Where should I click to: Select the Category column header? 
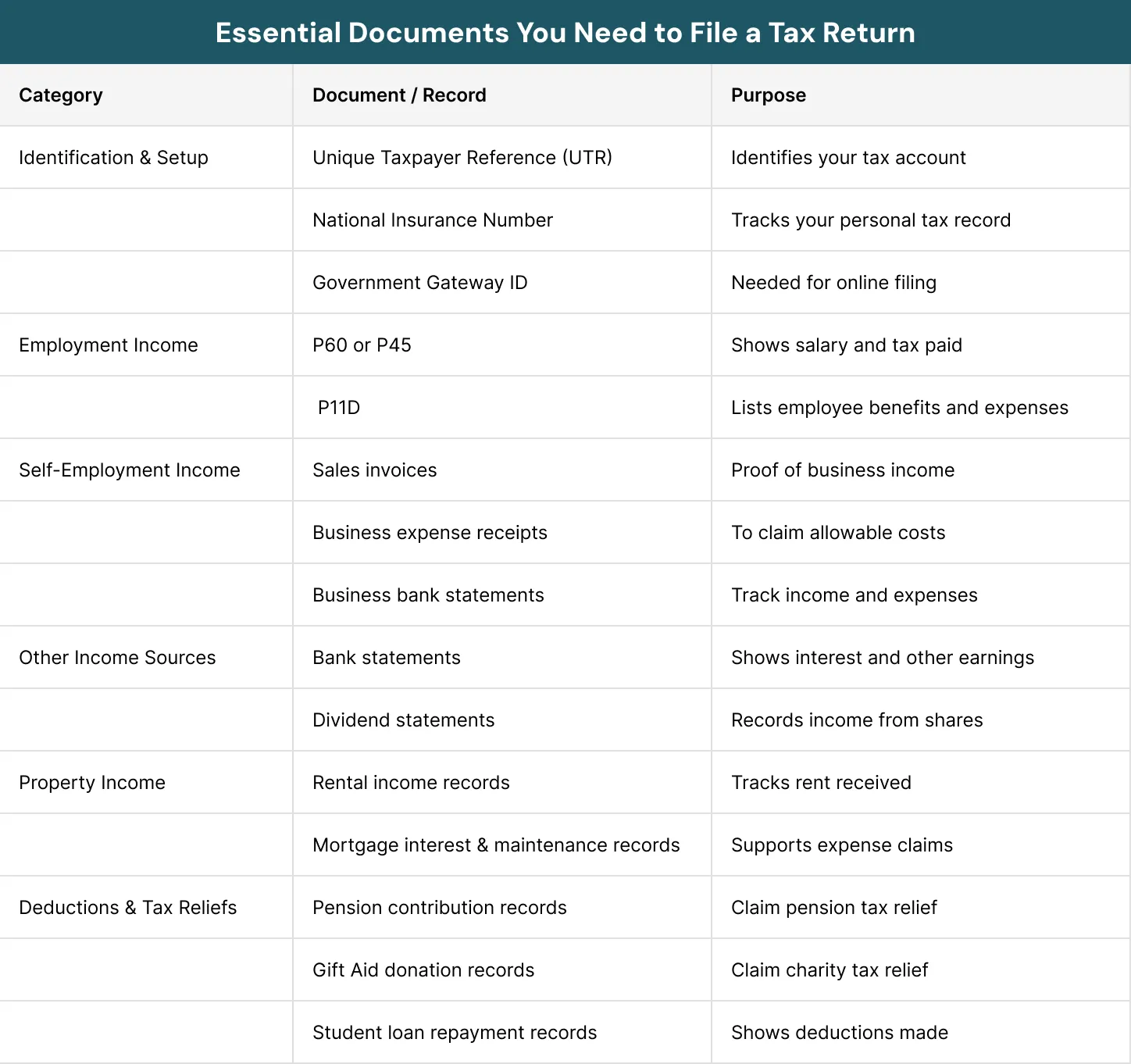[x=60, y=95]
